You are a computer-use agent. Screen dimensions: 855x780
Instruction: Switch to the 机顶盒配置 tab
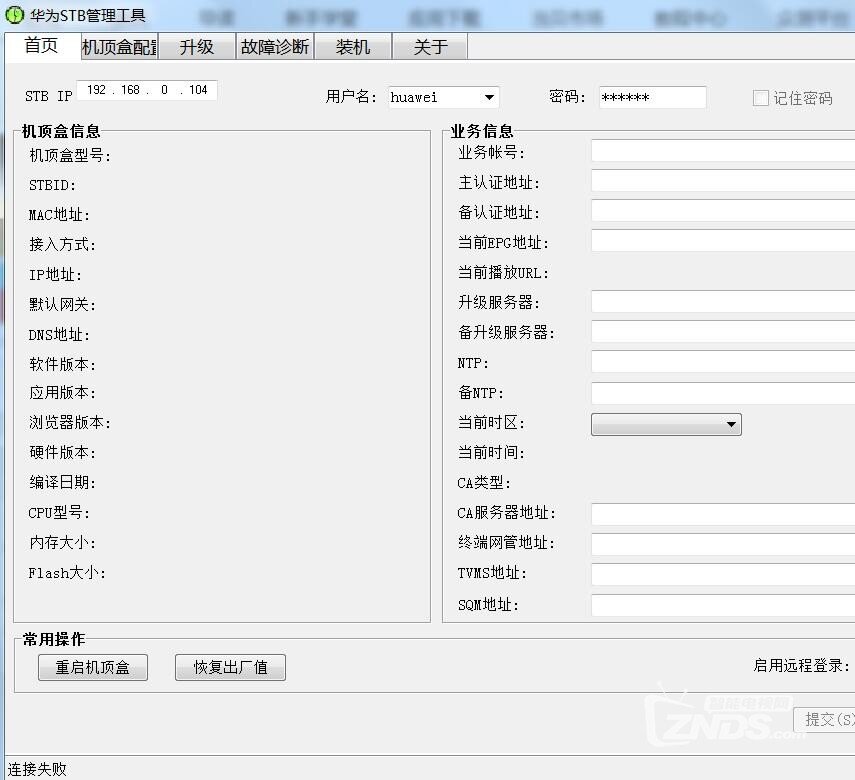[119, 46]
